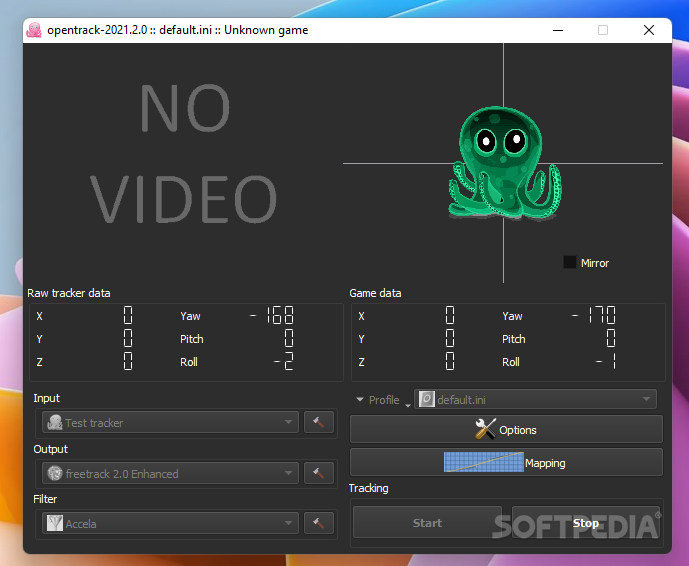Expand the Test tracker input dropdown
The height and width of the screenshot is (566, 689).
click(170, 422)
